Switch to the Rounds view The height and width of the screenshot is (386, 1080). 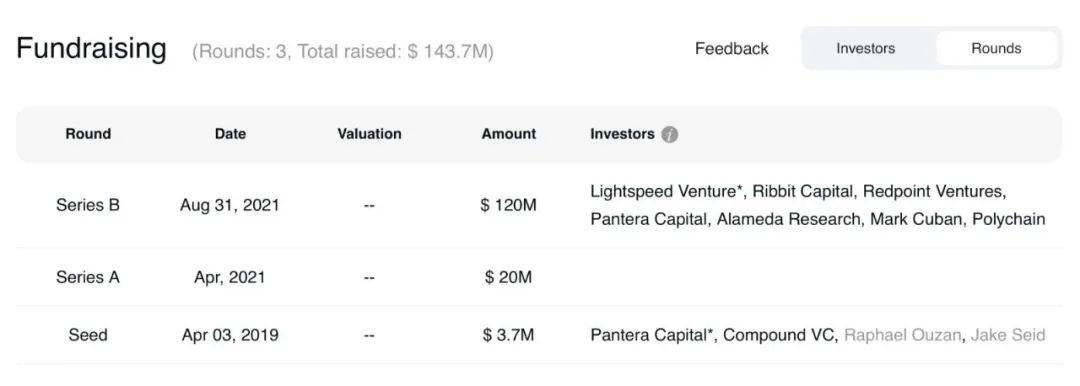pyautogui.click(x=996, y=49)
